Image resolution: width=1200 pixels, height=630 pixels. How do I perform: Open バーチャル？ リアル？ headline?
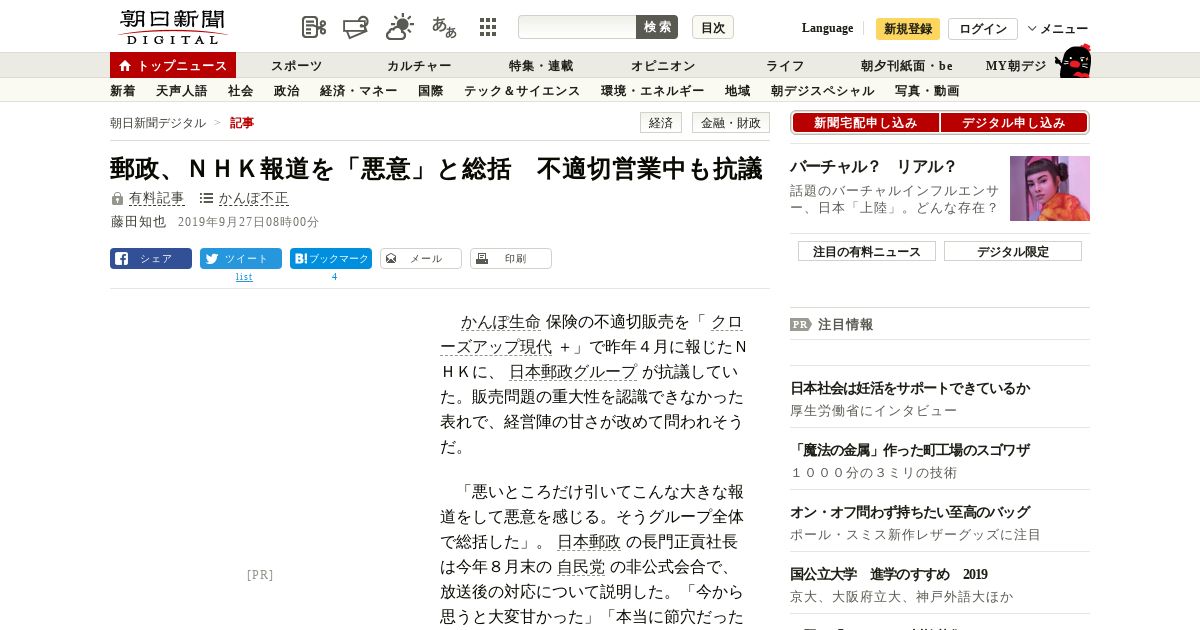pos(873,167)
